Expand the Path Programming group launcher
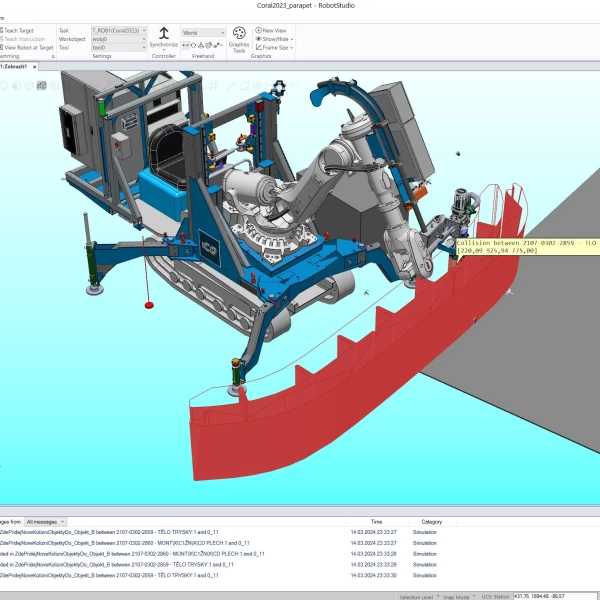 (53, 56)
